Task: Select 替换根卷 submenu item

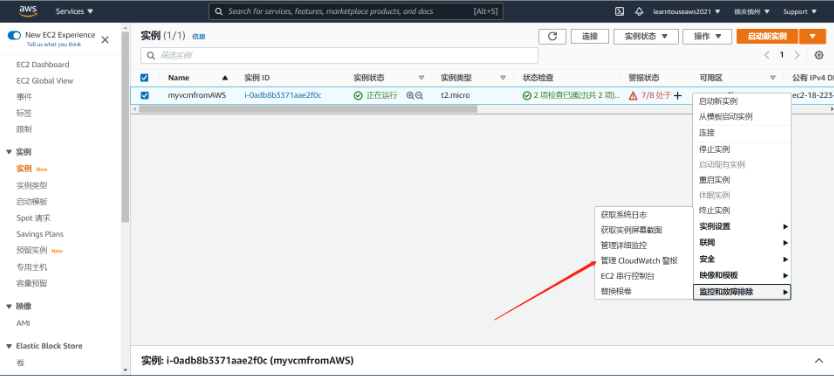Action: pyautogui.click(x=616, y=291)
